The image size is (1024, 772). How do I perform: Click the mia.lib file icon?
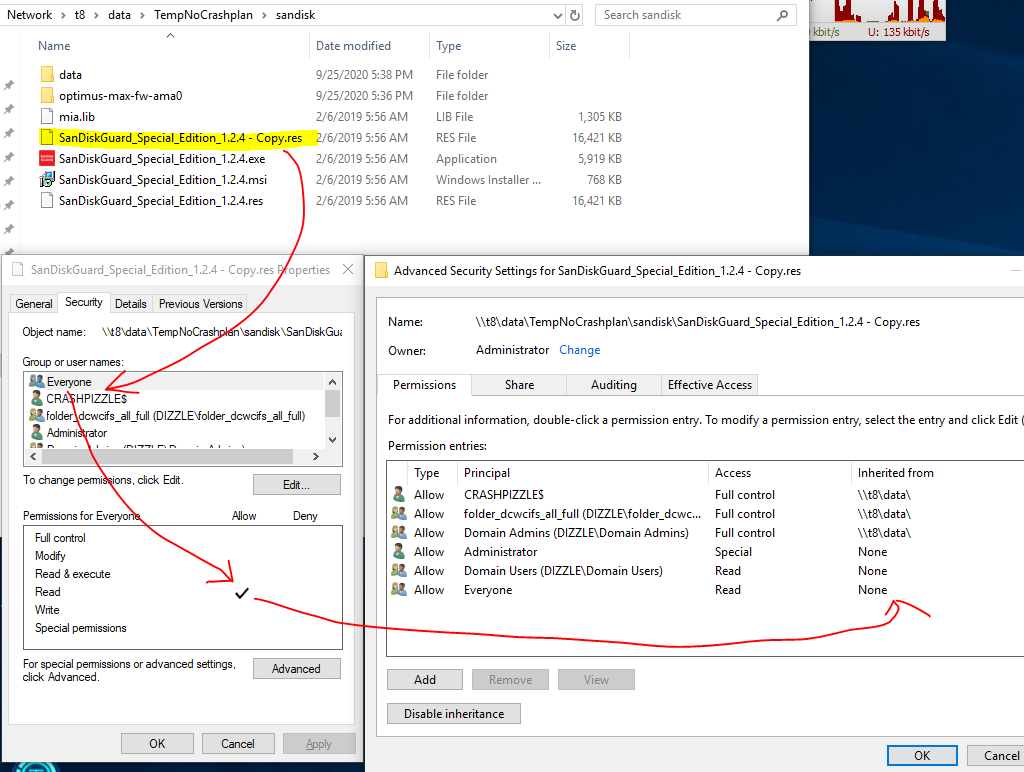pyautogui.click(x=47, y=116)
